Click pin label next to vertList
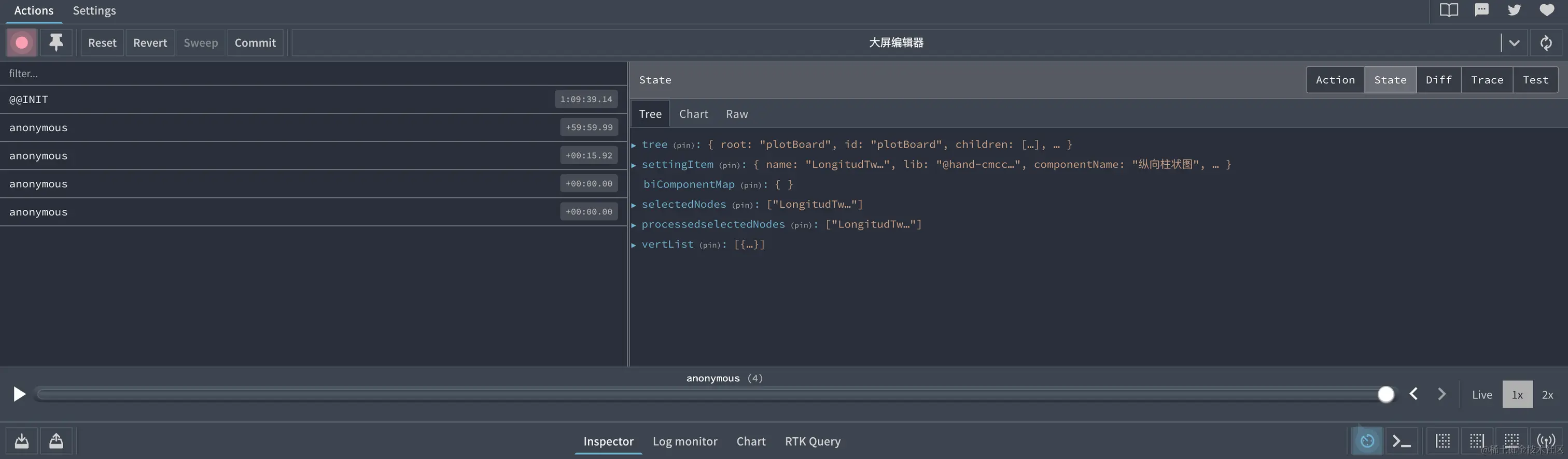1568x459 pixels. coord(710,245)
